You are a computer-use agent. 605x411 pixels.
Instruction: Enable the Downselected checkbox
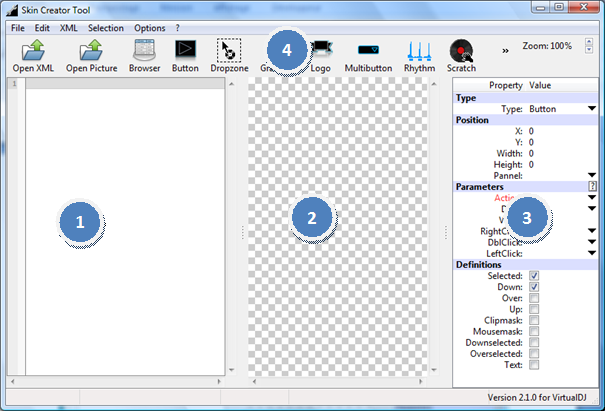(534, 343)
